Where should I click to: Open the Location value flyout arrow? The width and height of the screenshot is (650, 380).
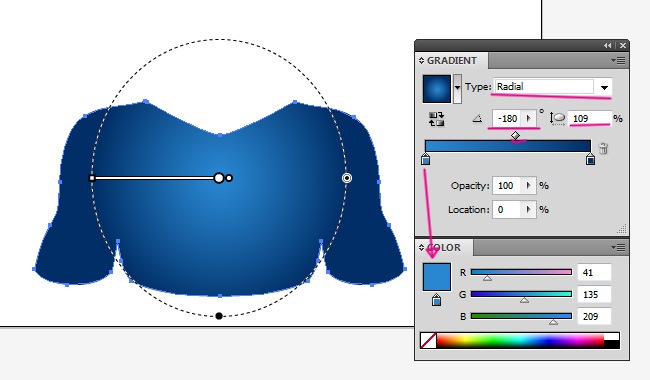pos(529,210)
